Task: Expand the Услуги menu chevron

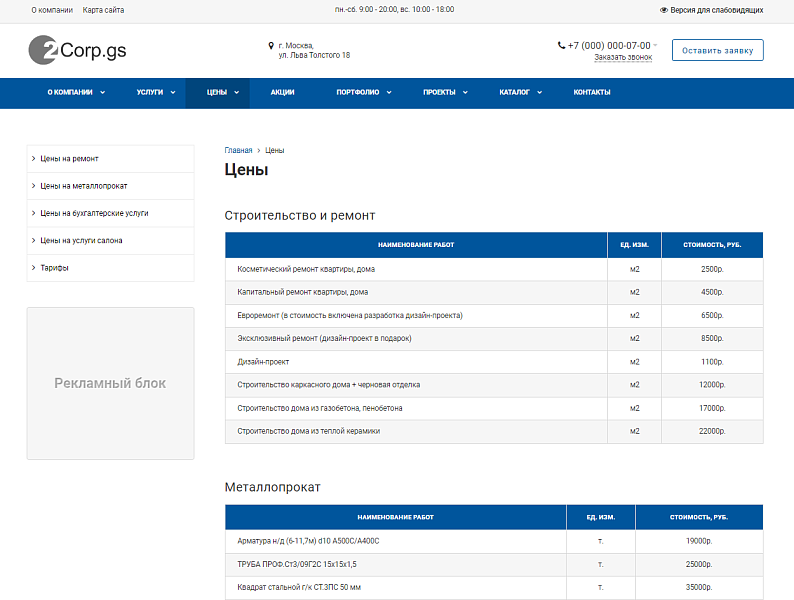Action: (173, 93)
